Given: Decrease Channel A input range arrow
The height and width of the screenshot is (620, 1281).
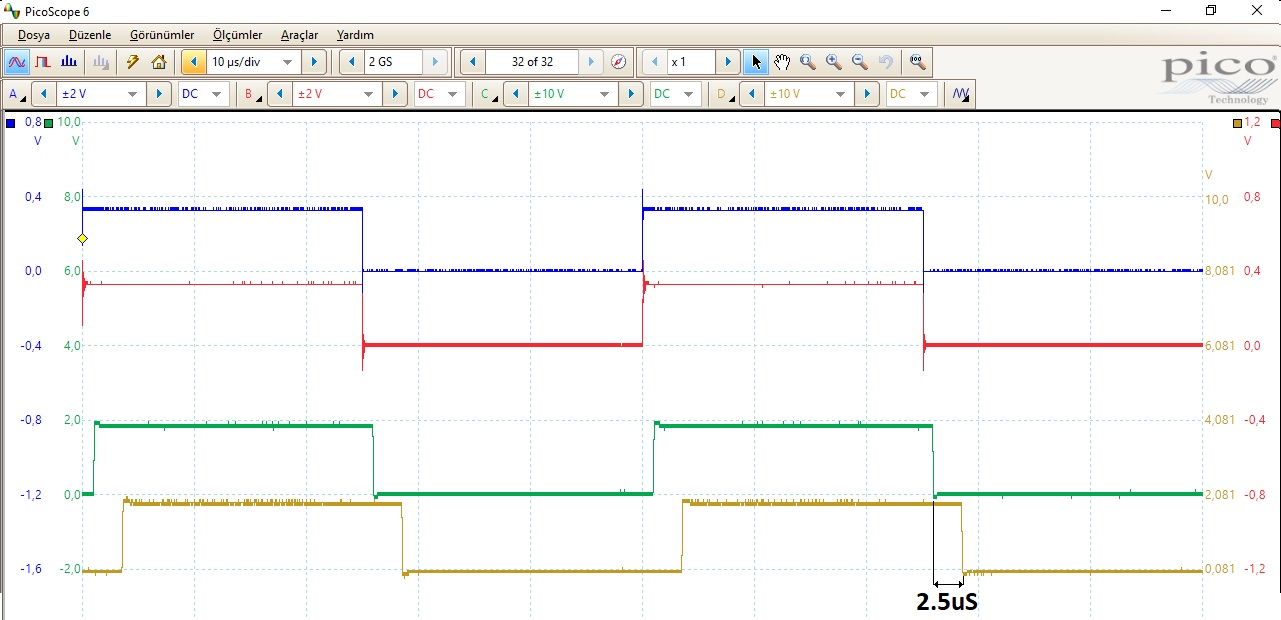Looking at the screenshot, I should point(44,94).
